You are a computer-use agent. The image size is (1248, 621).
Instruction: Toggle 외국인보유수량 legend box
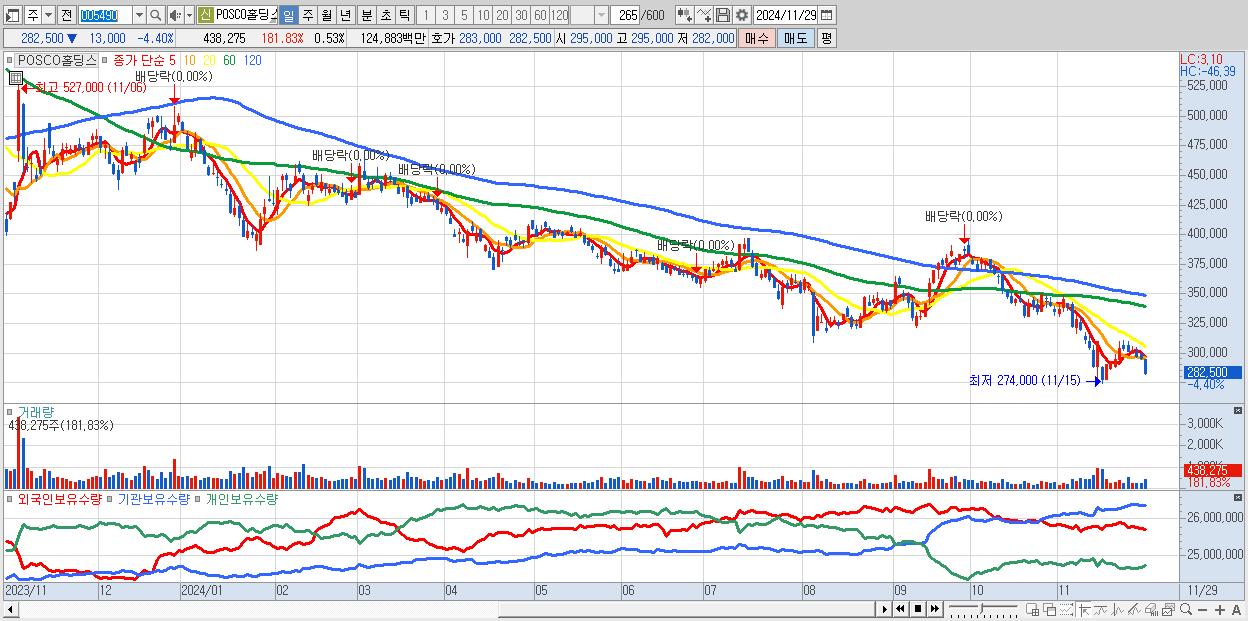click(10, 499)
